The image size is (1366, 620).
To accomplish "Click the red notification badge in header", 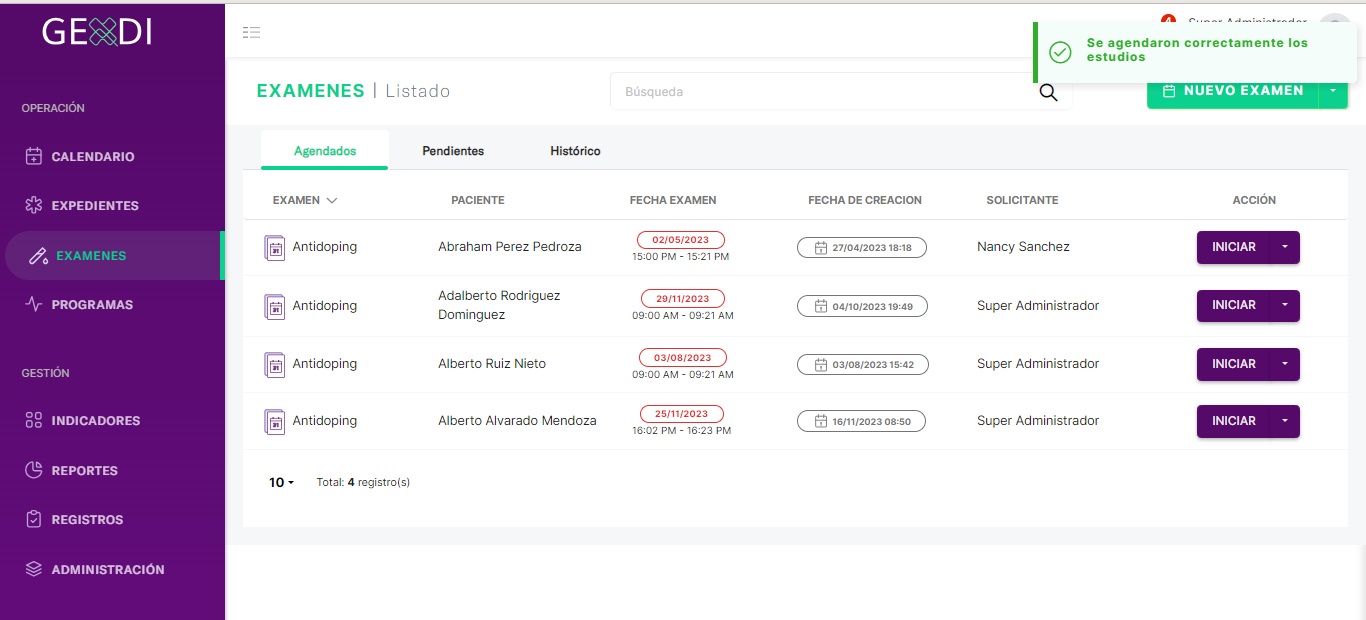I will pyautogui.click(x=1167, y=20).
